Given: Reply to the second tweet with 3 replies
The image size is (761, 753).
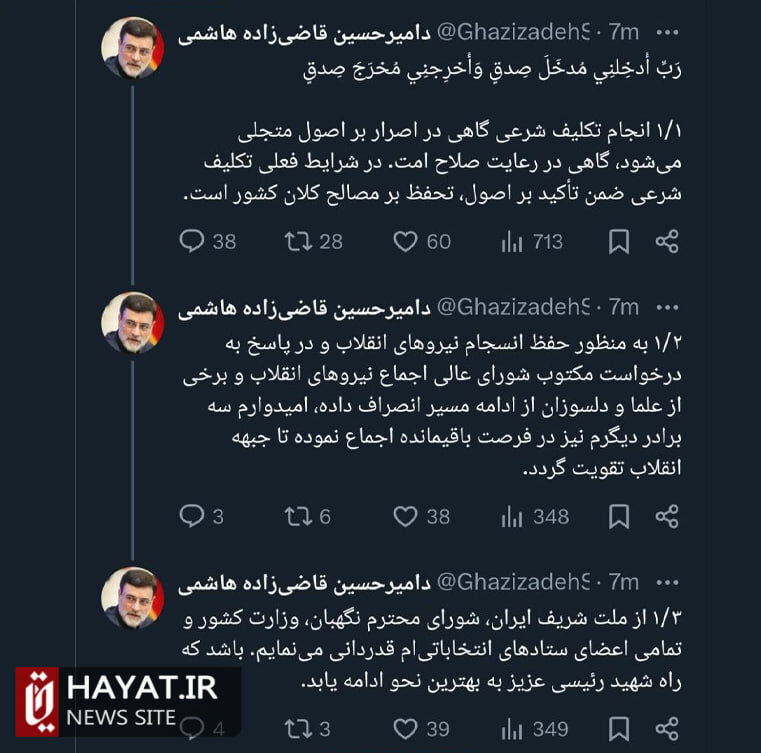Looking at the screenshot, I should pos(191,516).
